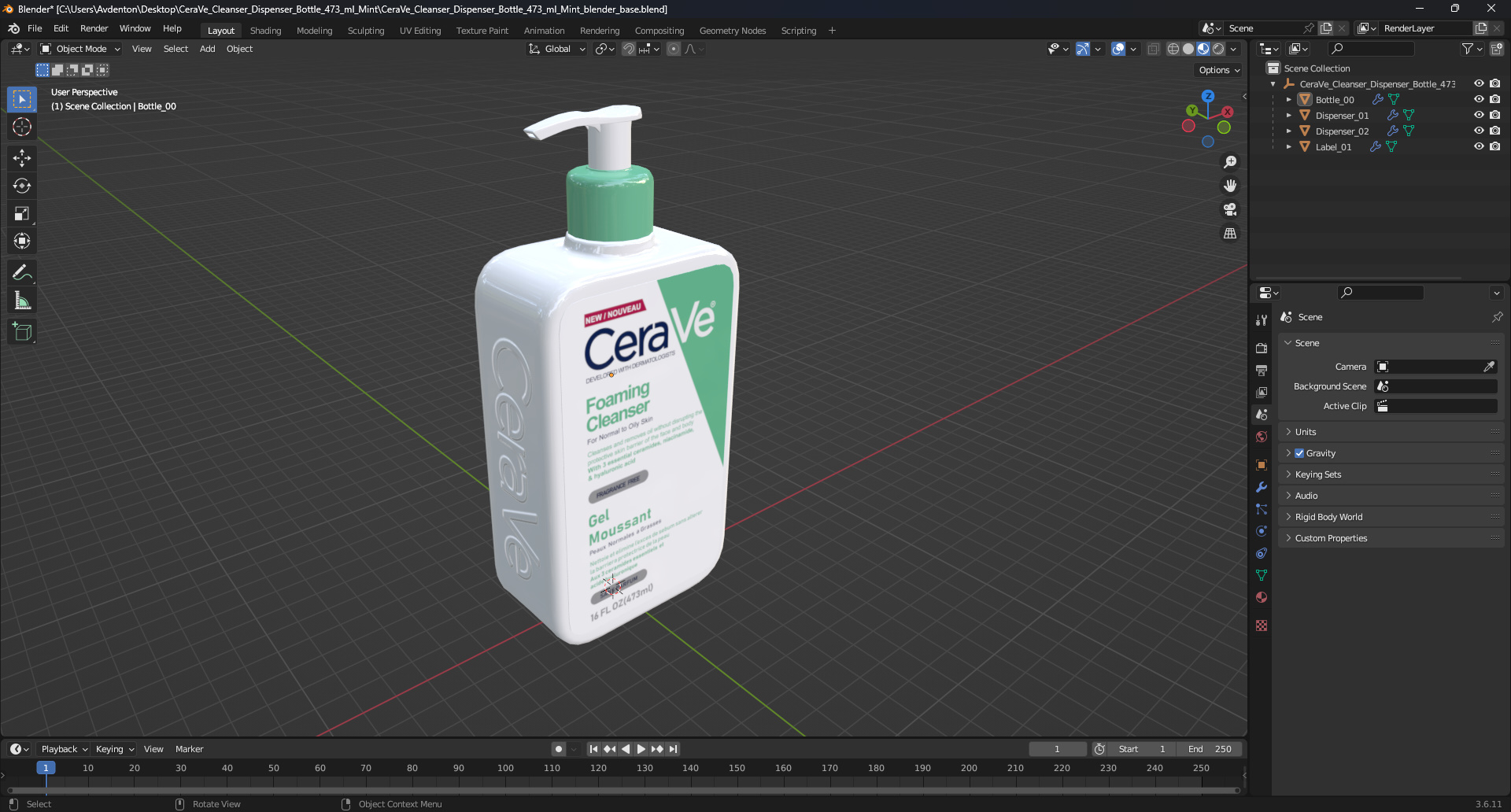Hide Dispenser_01 in viewport

[x=1479, y=115]
